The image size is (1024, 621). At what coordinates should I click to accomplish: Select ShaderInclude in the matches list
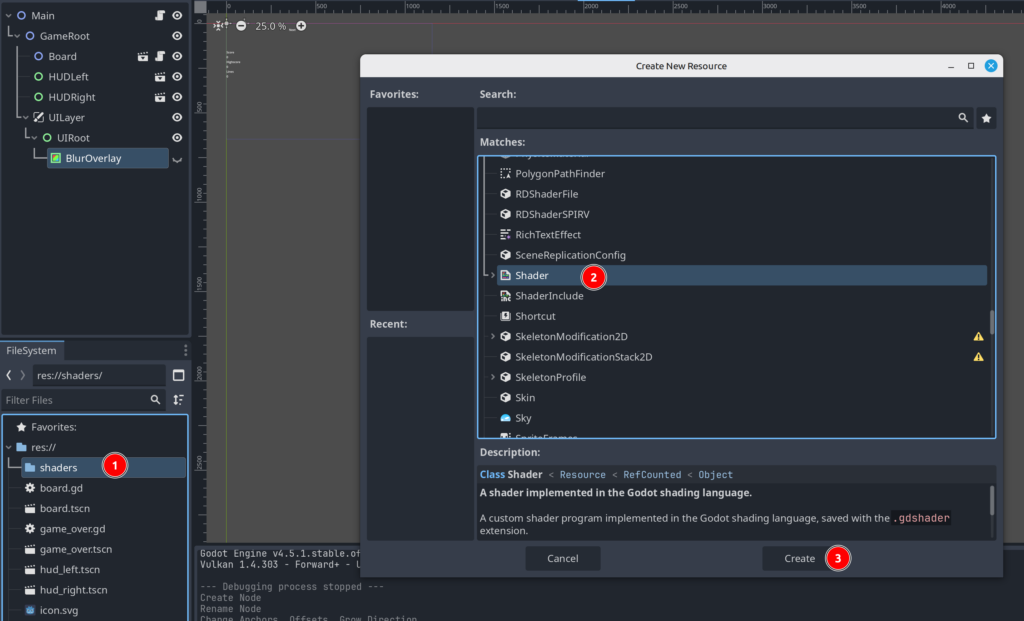(x=549, y=296)
